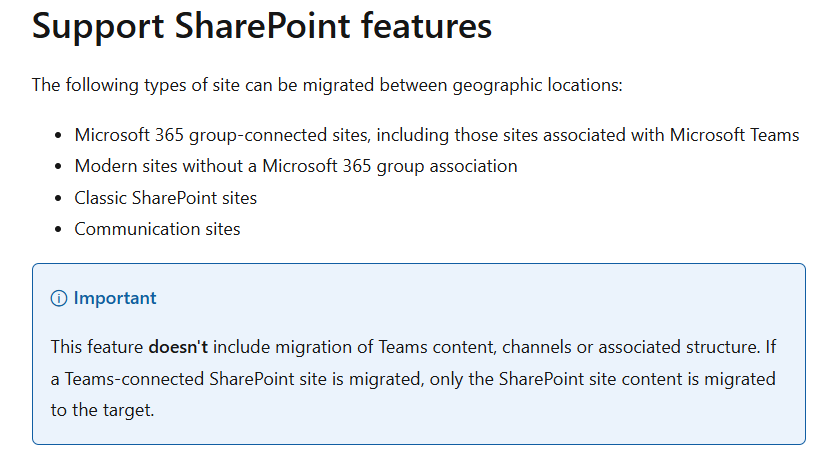Click the 'Important' alert label
Image resolution: width=832 pixels, height=460 pixels.
(115, 298)
